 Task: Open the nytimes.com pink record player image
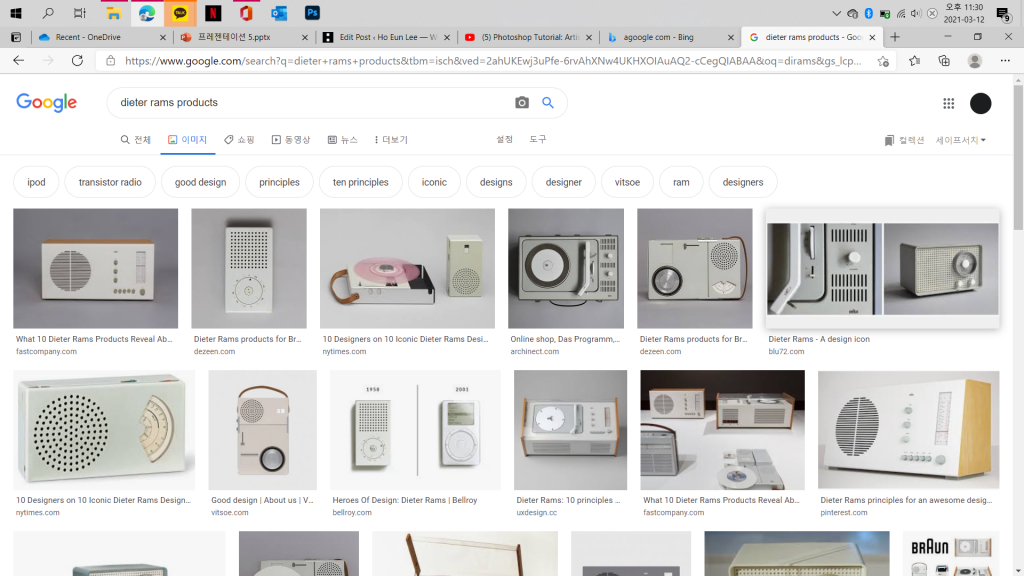coord(408,268)
